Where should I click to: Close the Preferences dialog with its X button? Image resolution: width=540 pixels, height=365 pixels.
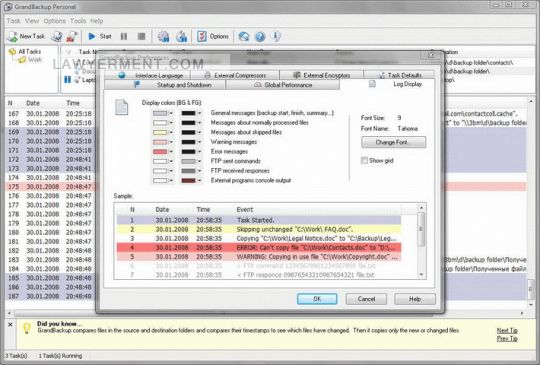(431, 55)
